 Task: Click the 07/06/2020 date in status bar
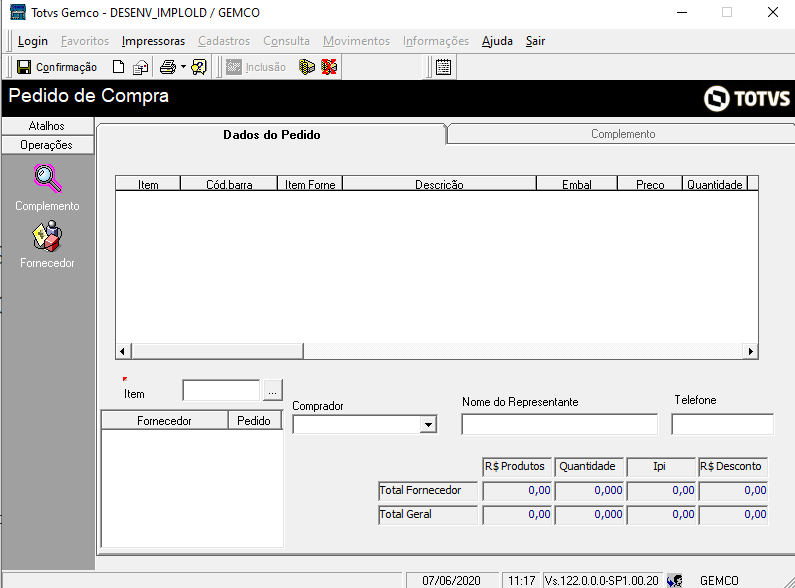(451, 580)
